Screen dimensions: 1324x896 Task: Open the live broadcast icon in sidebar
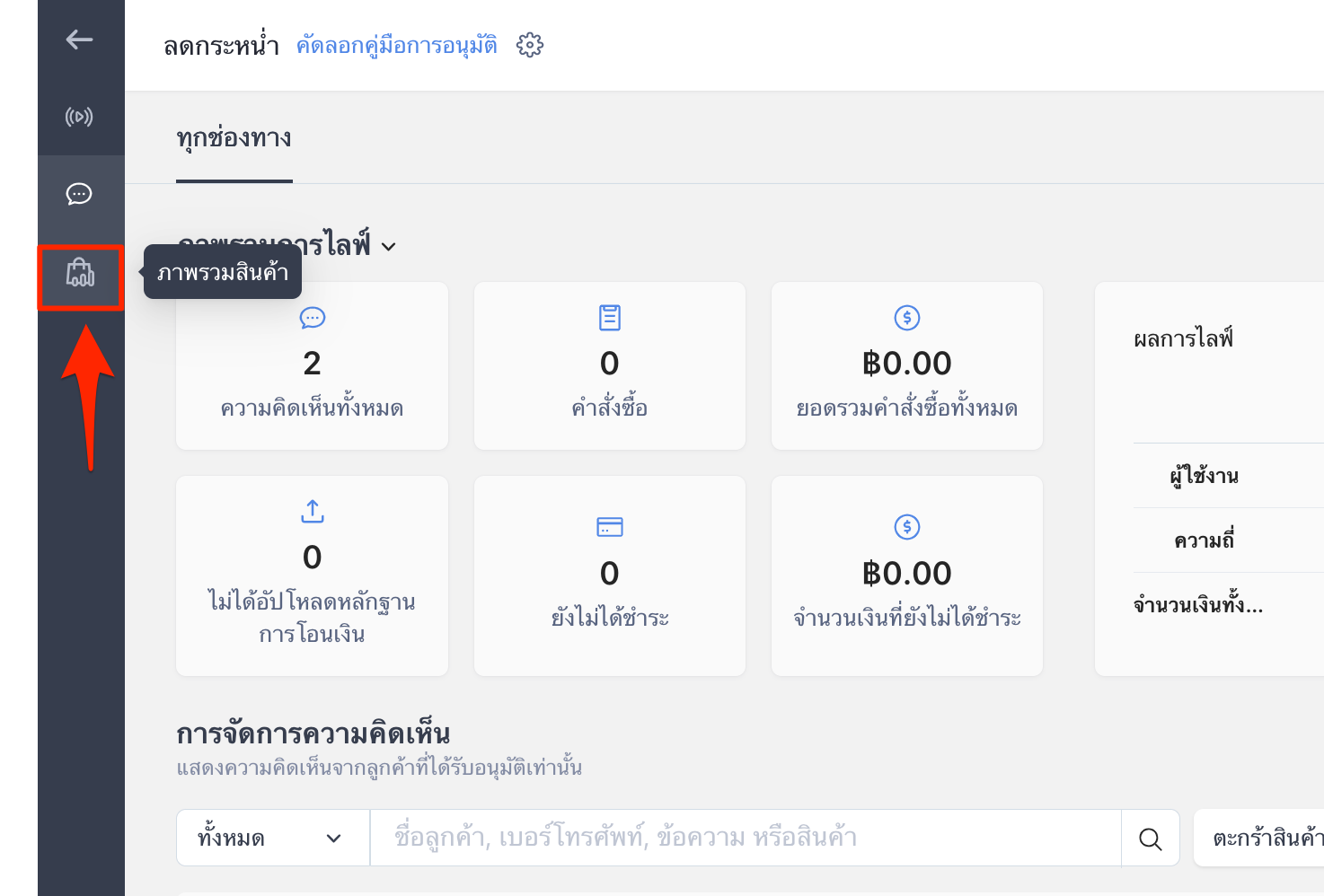79,117
